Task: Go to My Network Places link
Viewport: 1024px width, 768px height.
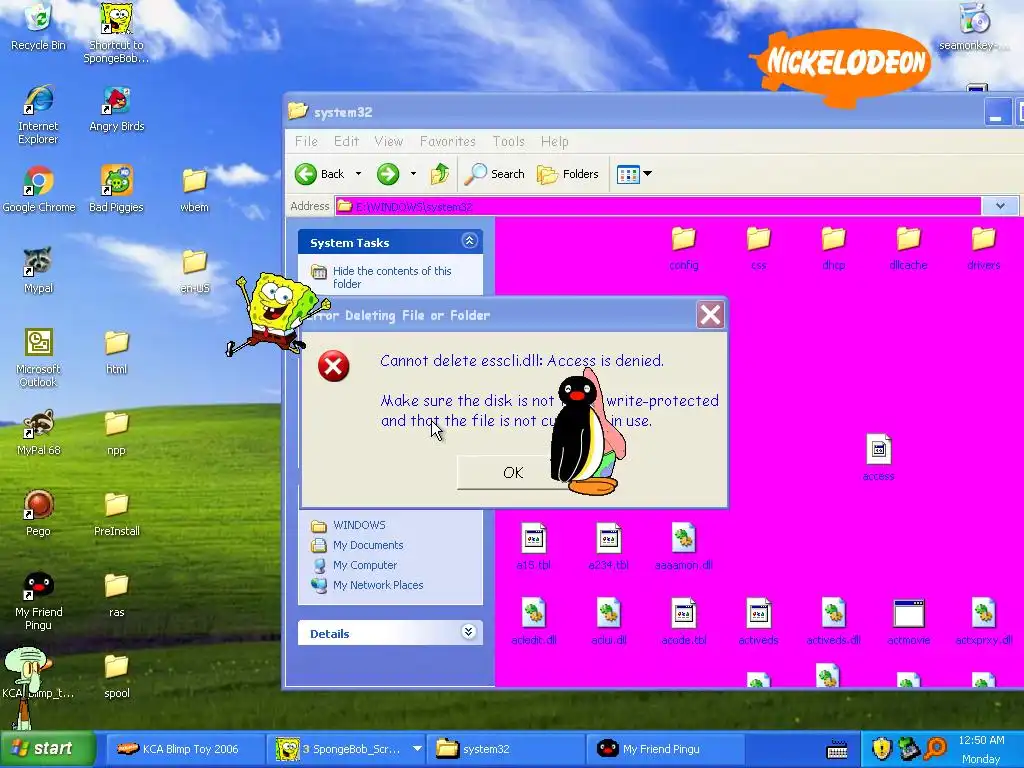Action: (368, 585)
